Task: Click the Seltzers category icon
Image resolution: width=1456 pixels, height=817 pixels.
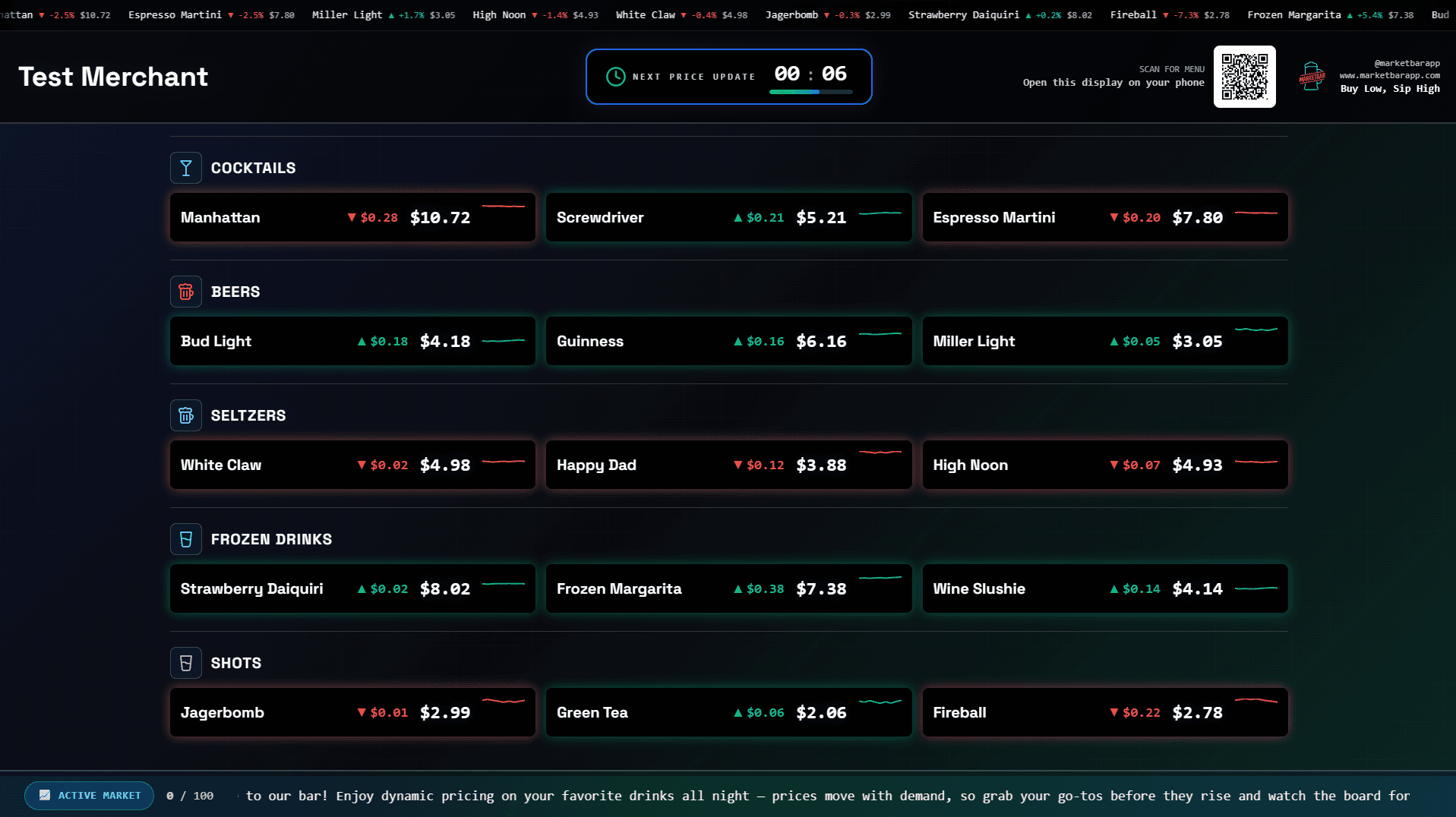Action: pos(186,415)
